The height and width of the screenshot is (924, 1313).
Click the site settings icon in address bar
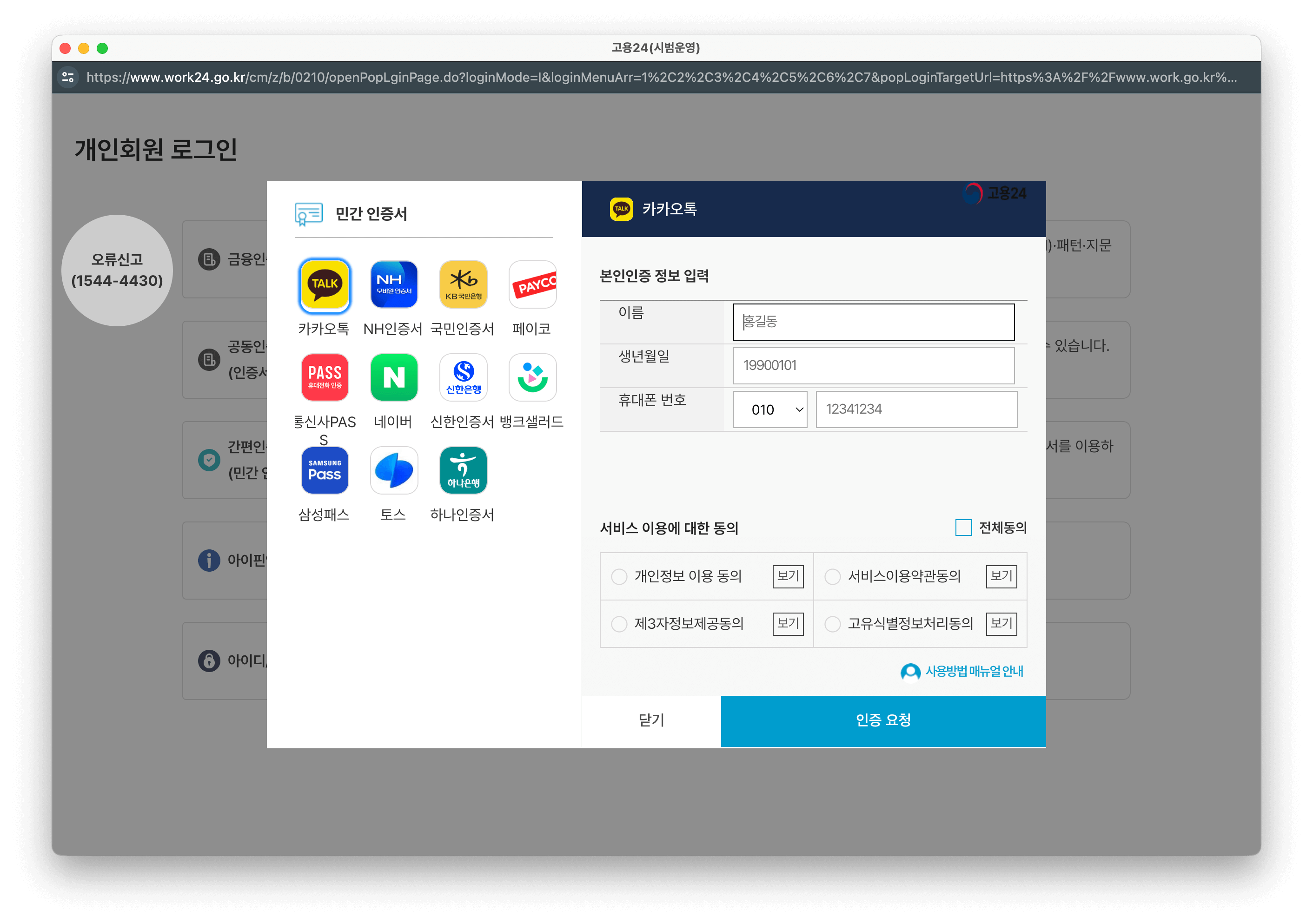68,77
